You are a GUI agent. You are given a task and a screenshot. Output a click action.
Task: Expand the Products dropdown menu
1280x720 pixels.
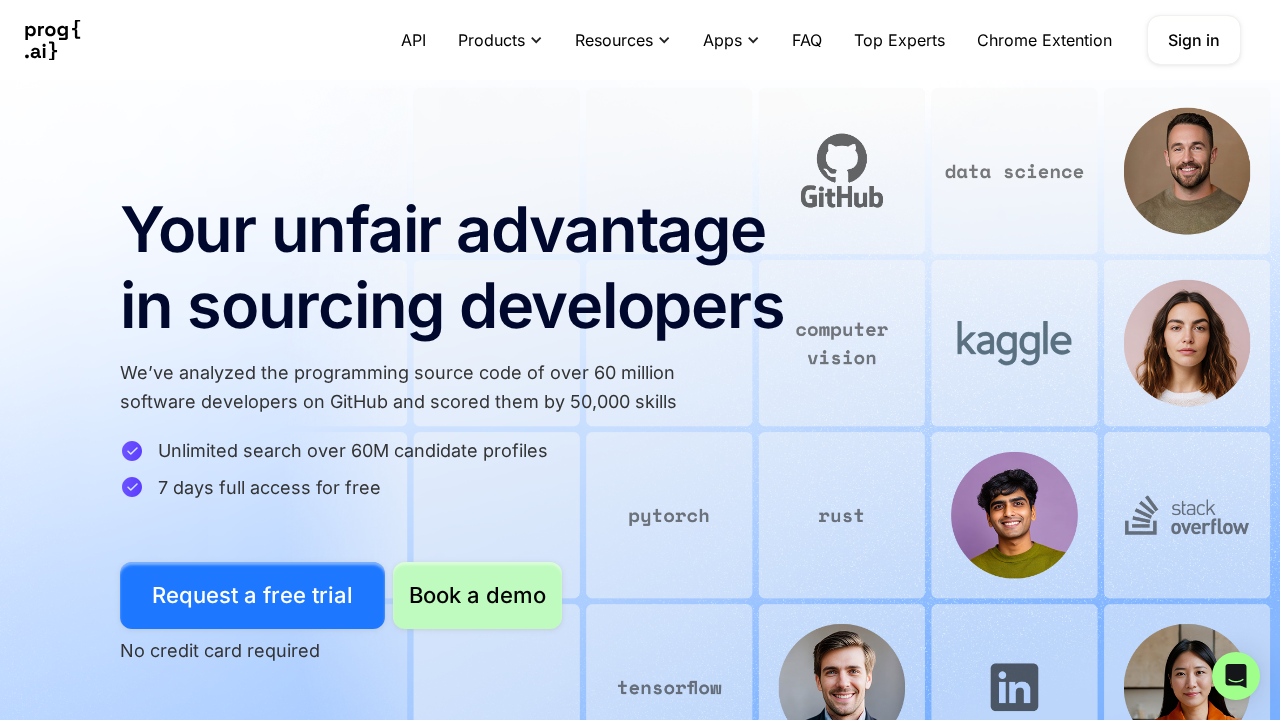[x=500, y=40]
